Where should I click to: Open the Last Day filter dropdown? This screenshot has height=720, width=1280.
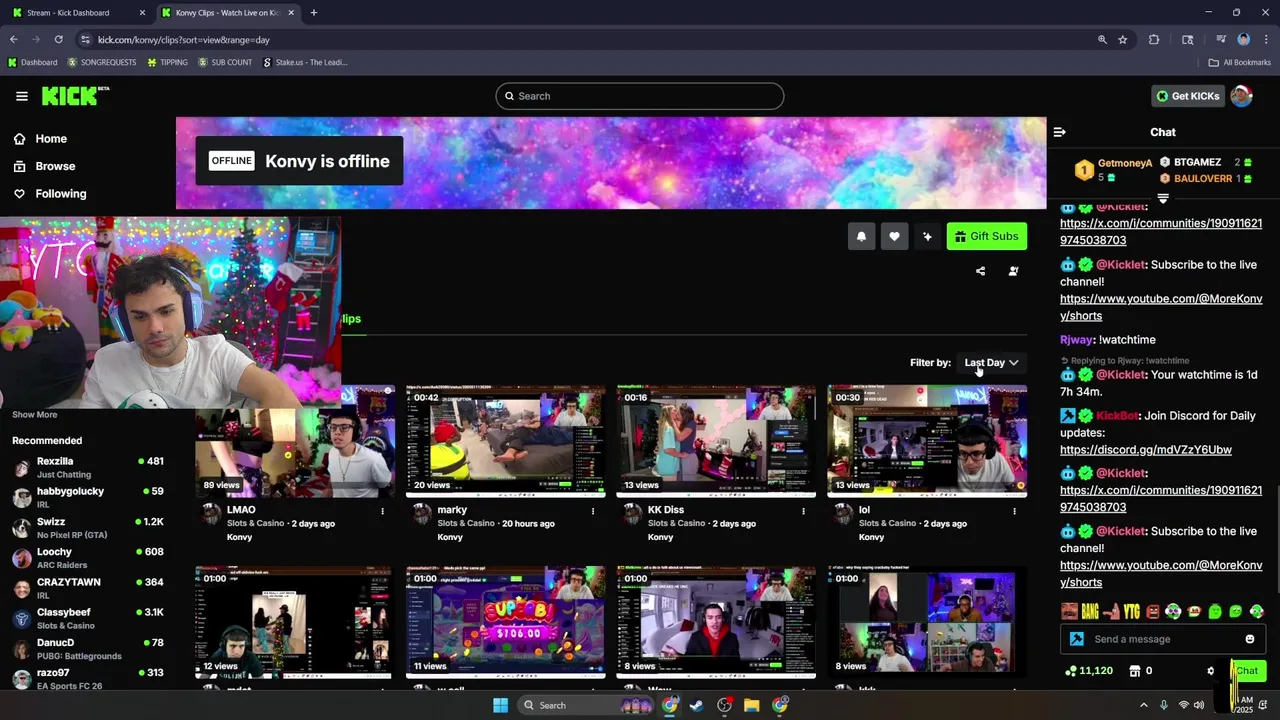991,363
